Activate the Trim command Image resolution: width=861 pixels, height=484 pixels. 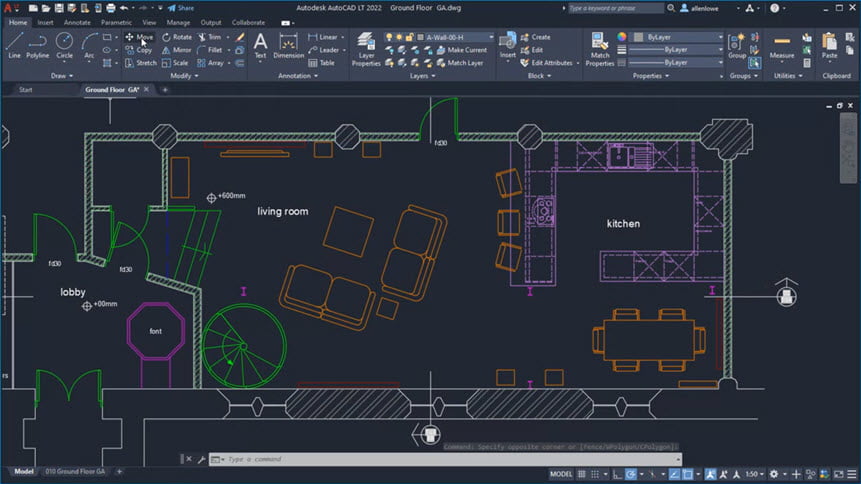click(x=209, y=37)
